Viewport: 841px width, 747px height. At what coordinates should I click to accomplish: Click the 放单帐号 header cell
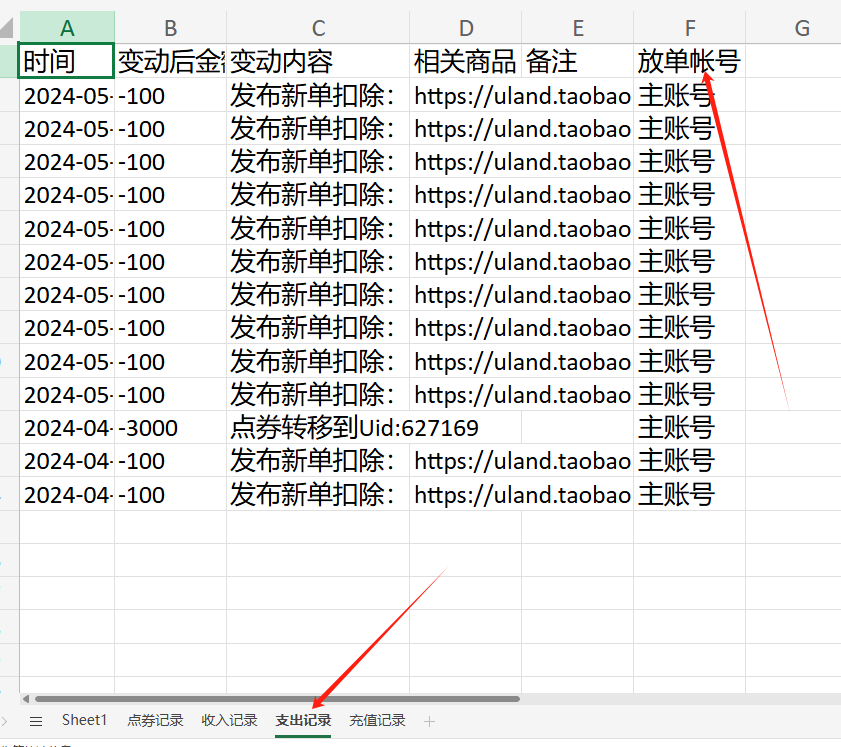tap(689, 62)
